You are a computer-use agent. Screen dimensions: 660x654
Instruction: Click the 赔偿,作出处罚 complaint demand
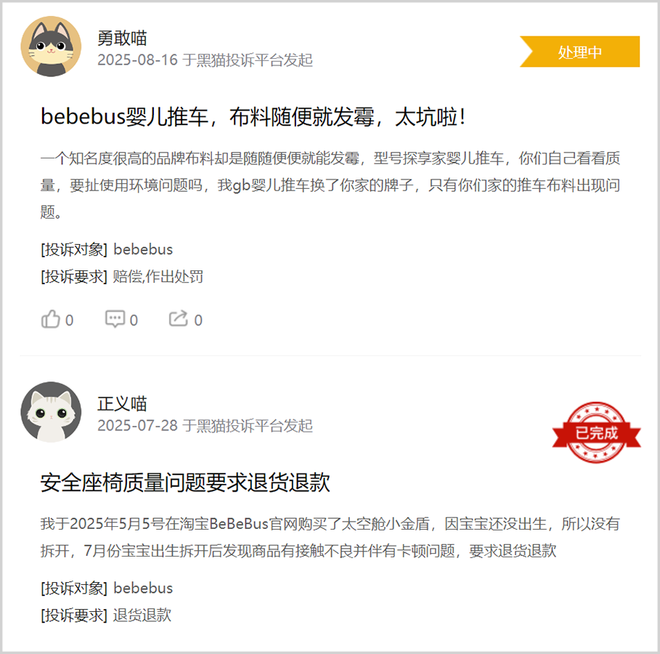tap(158, 276)
